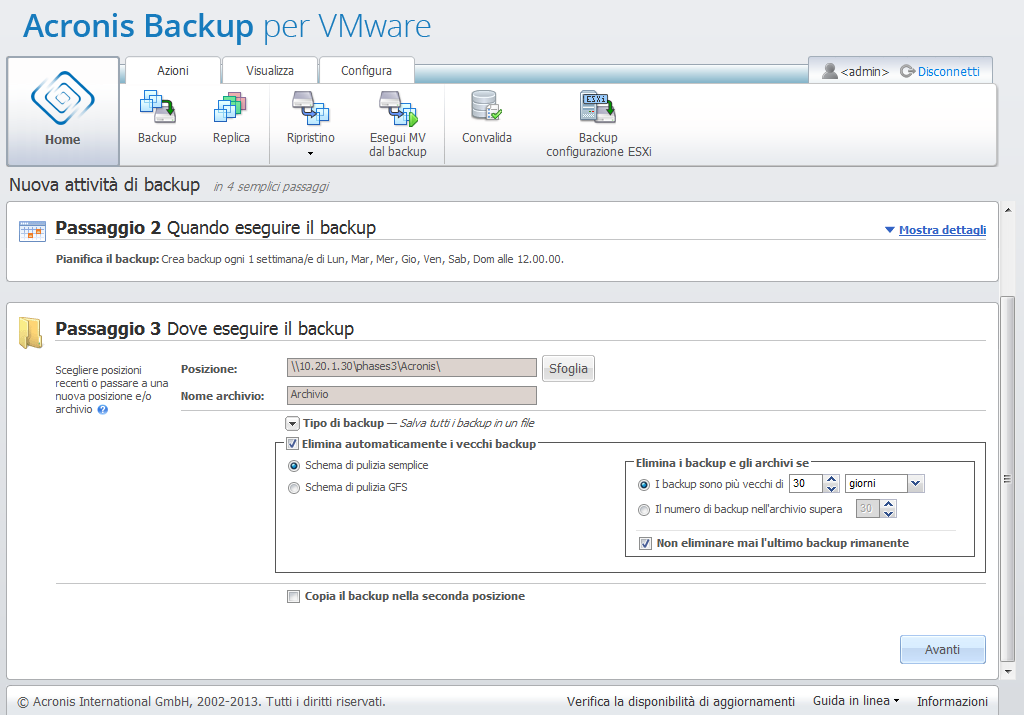This screenshot has width=1024, height=715.
Task: Click the Pianifica il backup summary text
Action: tap(310, 259)
